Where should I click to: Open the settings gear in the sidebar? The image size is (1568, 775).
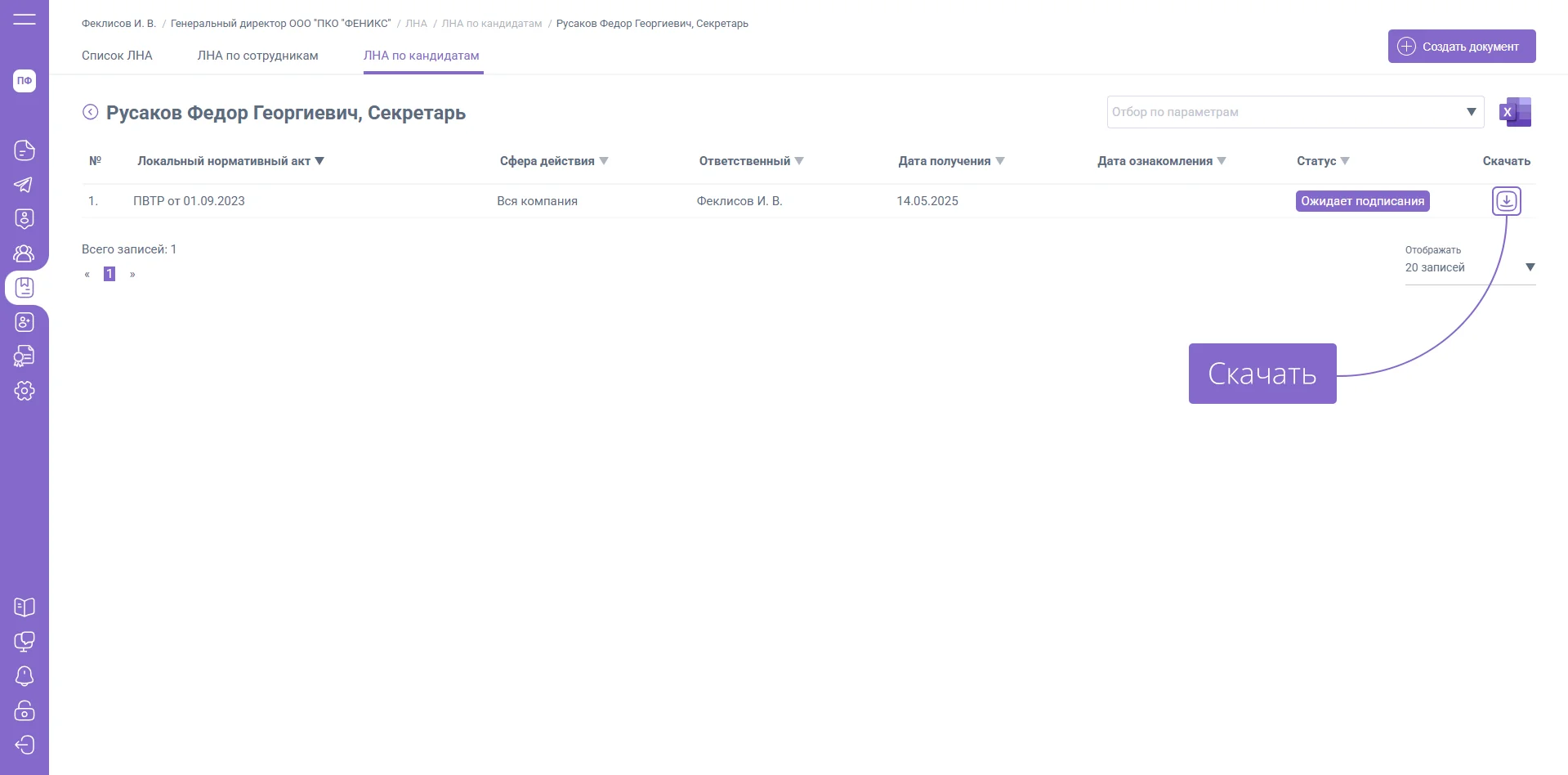click(25, 391)
